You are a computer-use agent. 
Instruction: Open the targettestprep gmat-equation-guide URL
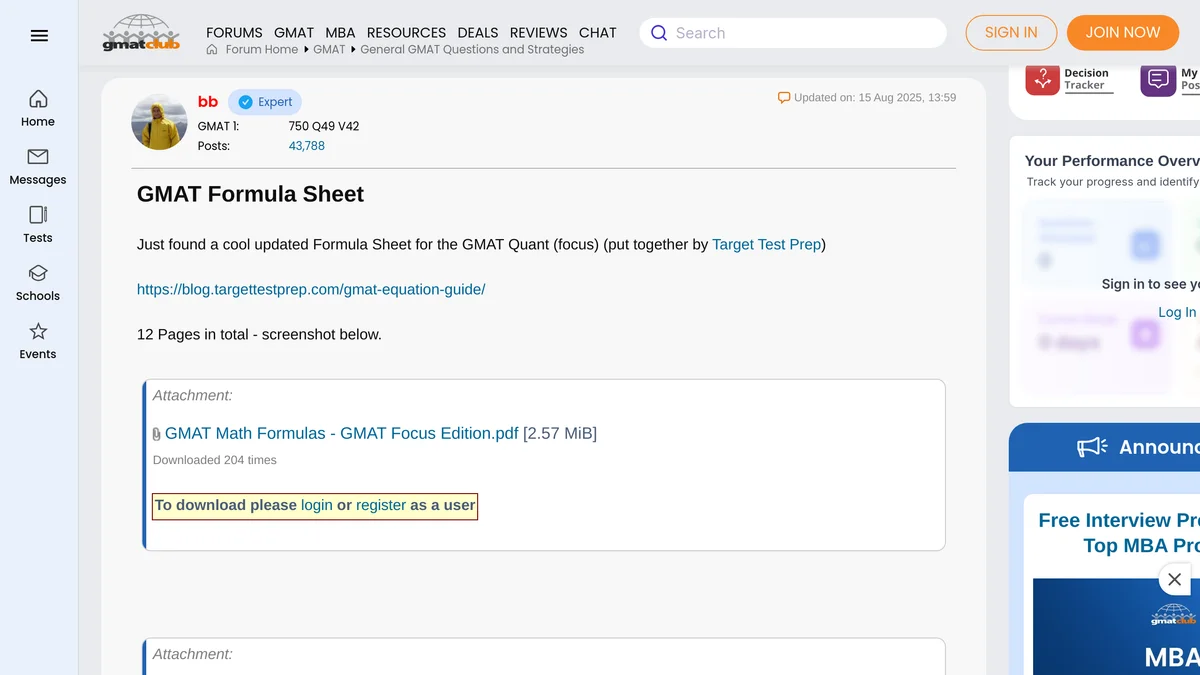[x=311, y=289]
